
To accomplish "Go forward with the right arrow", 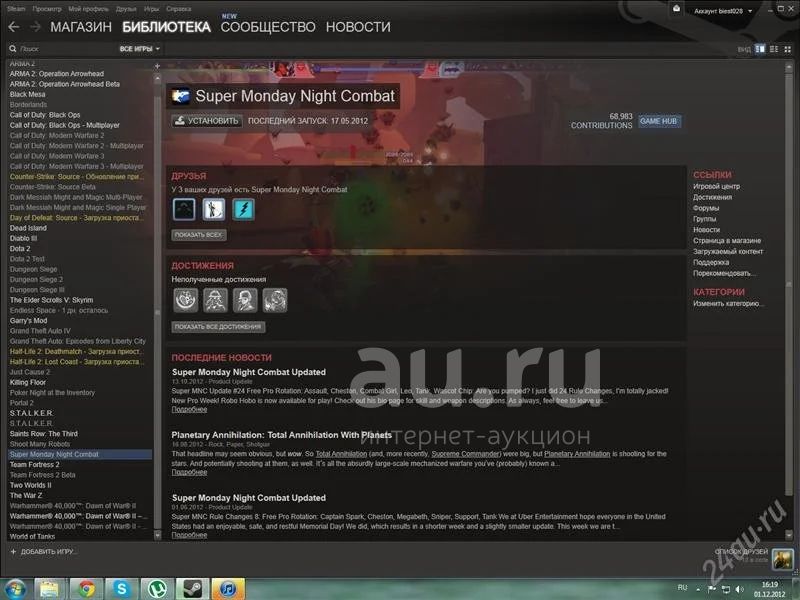I will pos(35,27).
